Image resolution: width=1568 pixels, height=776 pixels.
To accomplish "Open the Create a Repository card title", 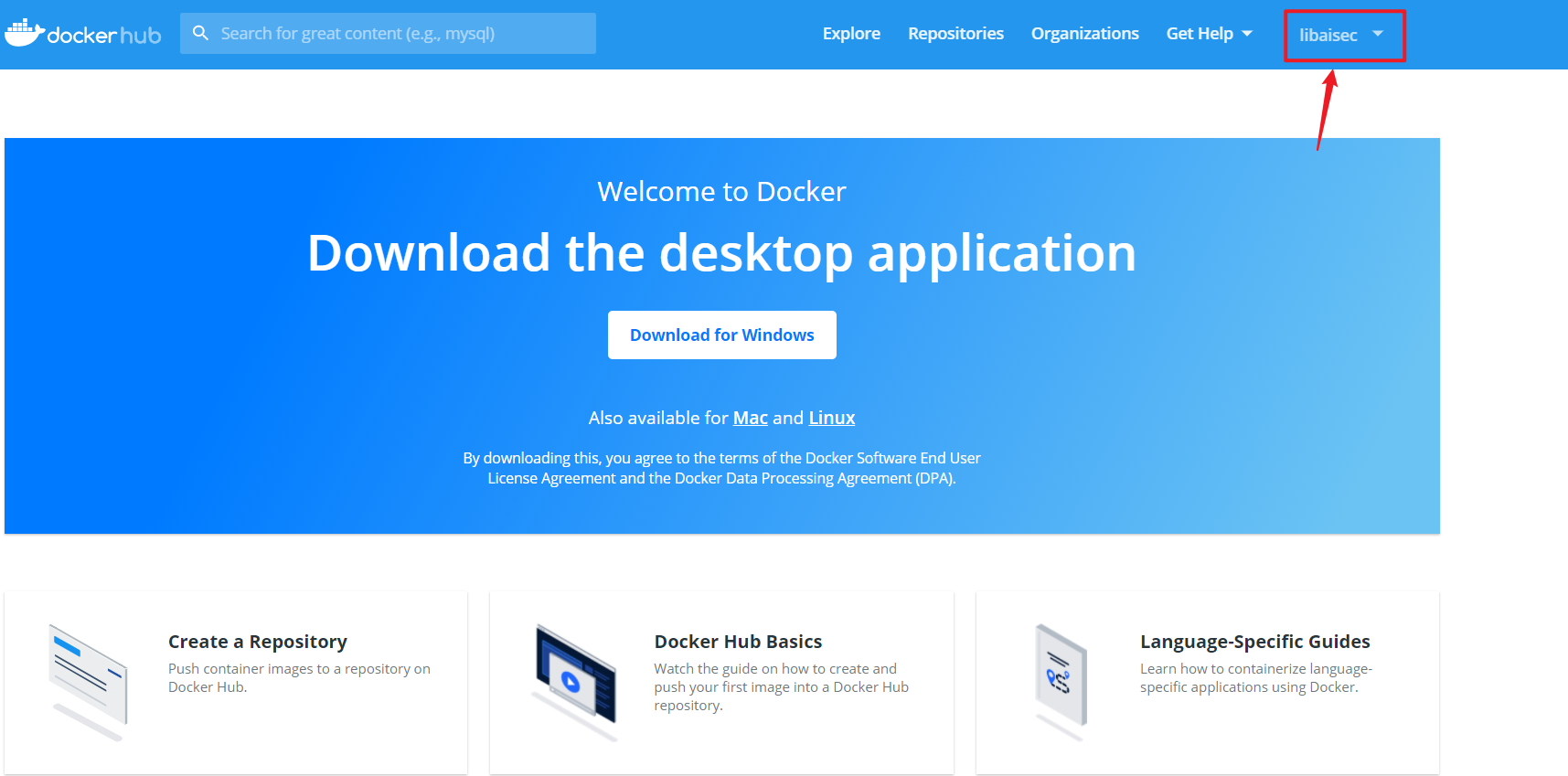I will [x=258, y=642].
